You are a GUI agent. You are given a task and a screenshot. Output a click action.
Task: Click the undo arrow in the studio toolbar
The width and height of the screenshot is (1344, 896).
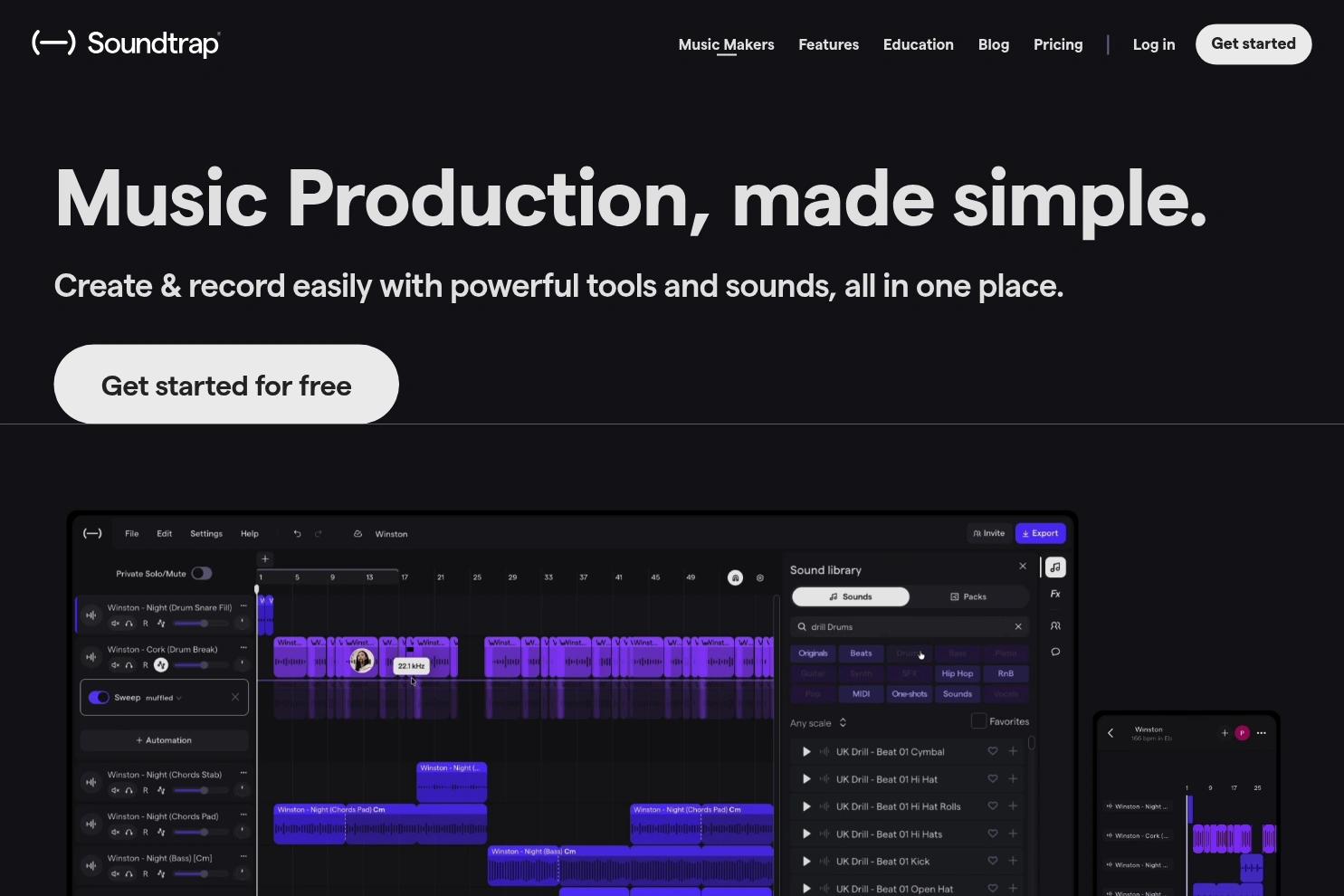pos(297,534)
